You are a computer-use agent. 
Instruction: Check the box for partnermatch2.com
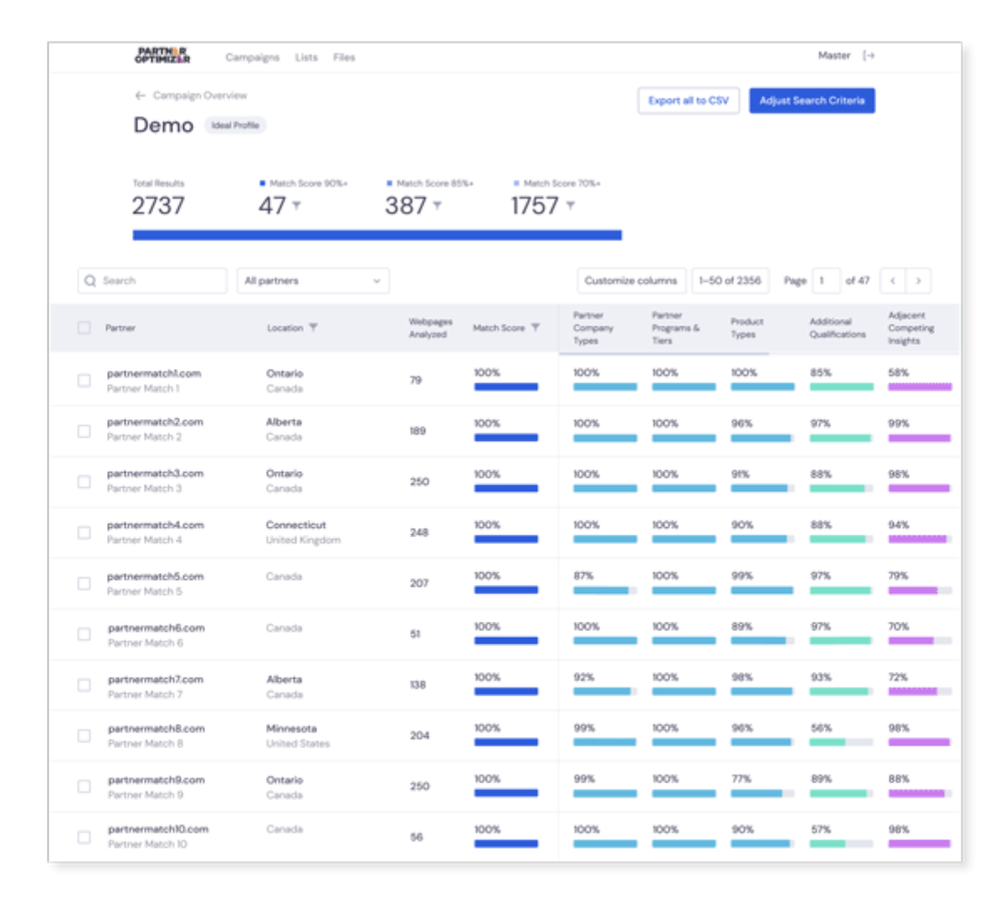pyautogui.click(x=84, y=431)
